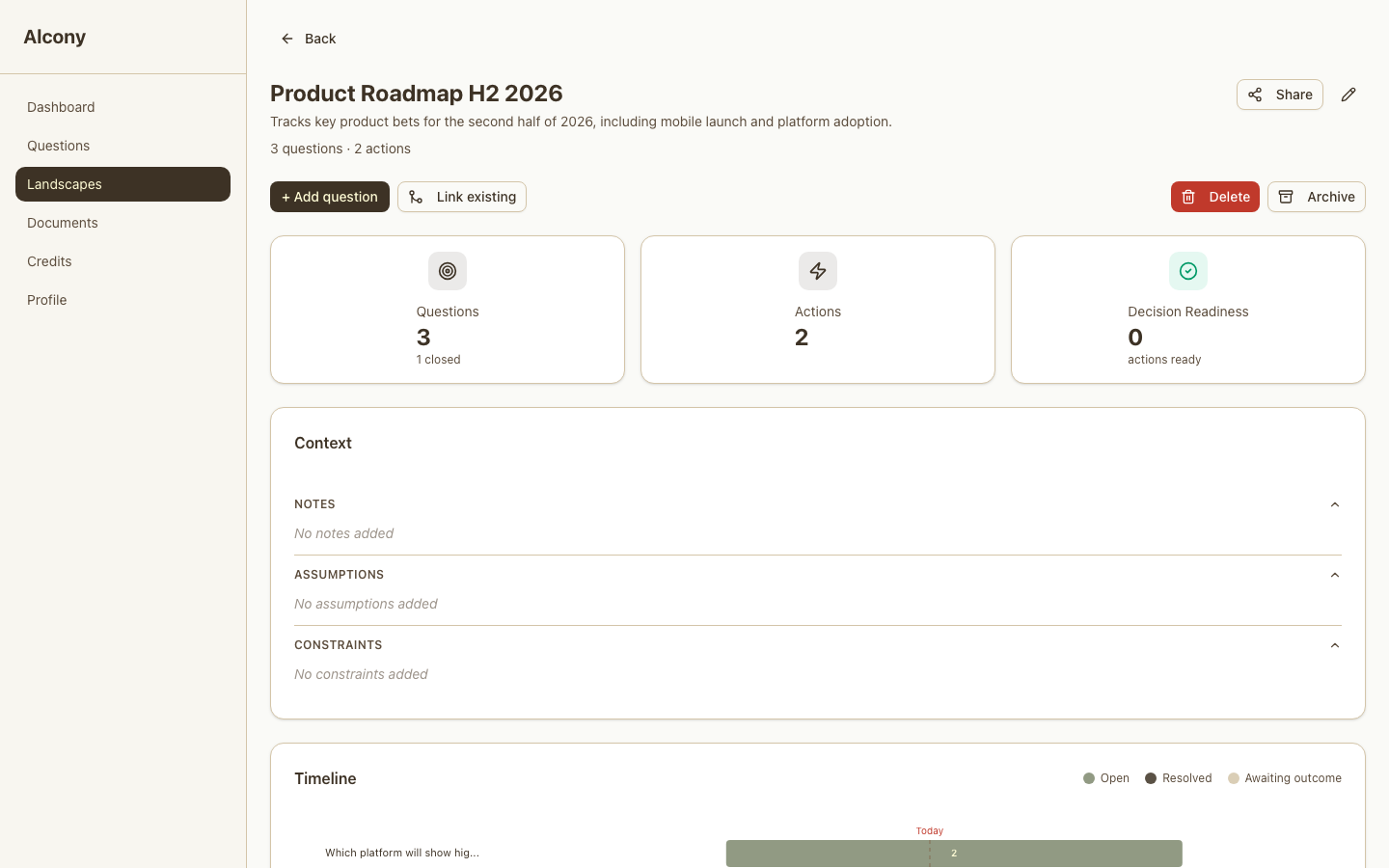Click the pencil edit icon

(x=1348, y=95)
